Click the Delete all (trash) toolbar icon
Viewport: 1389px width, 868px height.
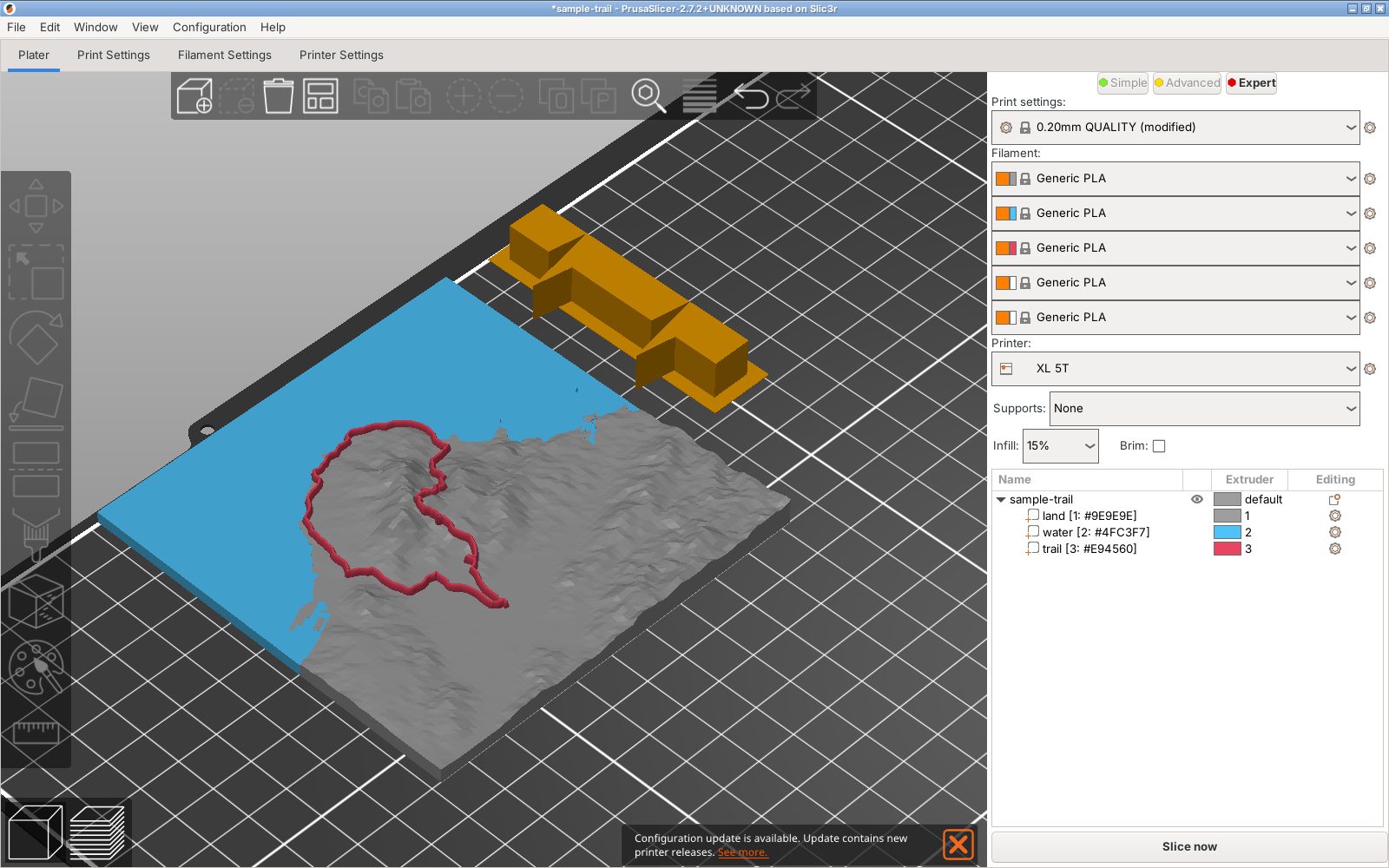[x=279, y=95]
